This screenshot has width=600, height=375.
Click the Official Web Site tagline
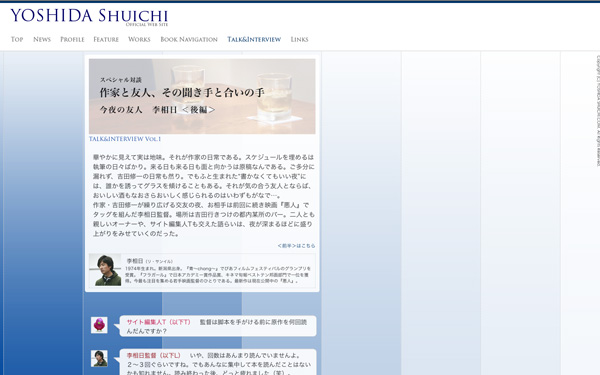pyautogui.click(x=147, y=24)
